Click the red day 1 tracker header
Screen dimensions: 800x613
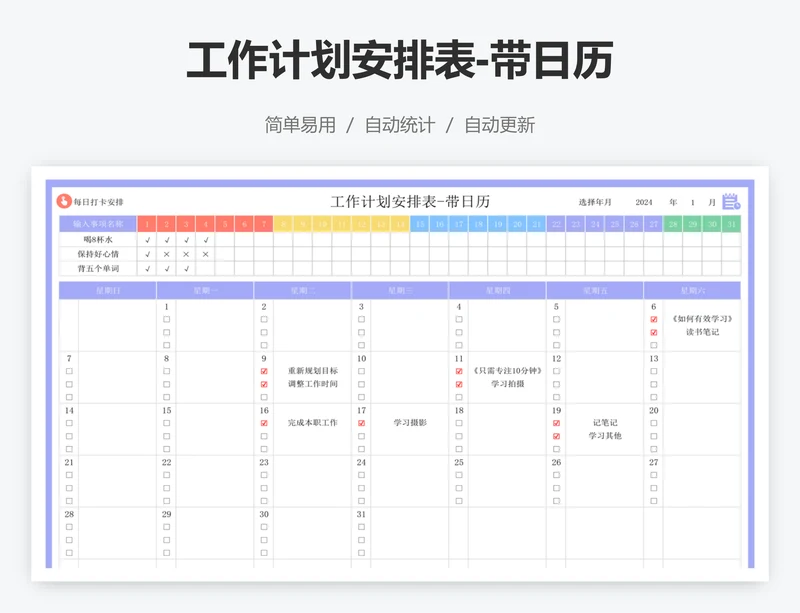tap(147, 224)
